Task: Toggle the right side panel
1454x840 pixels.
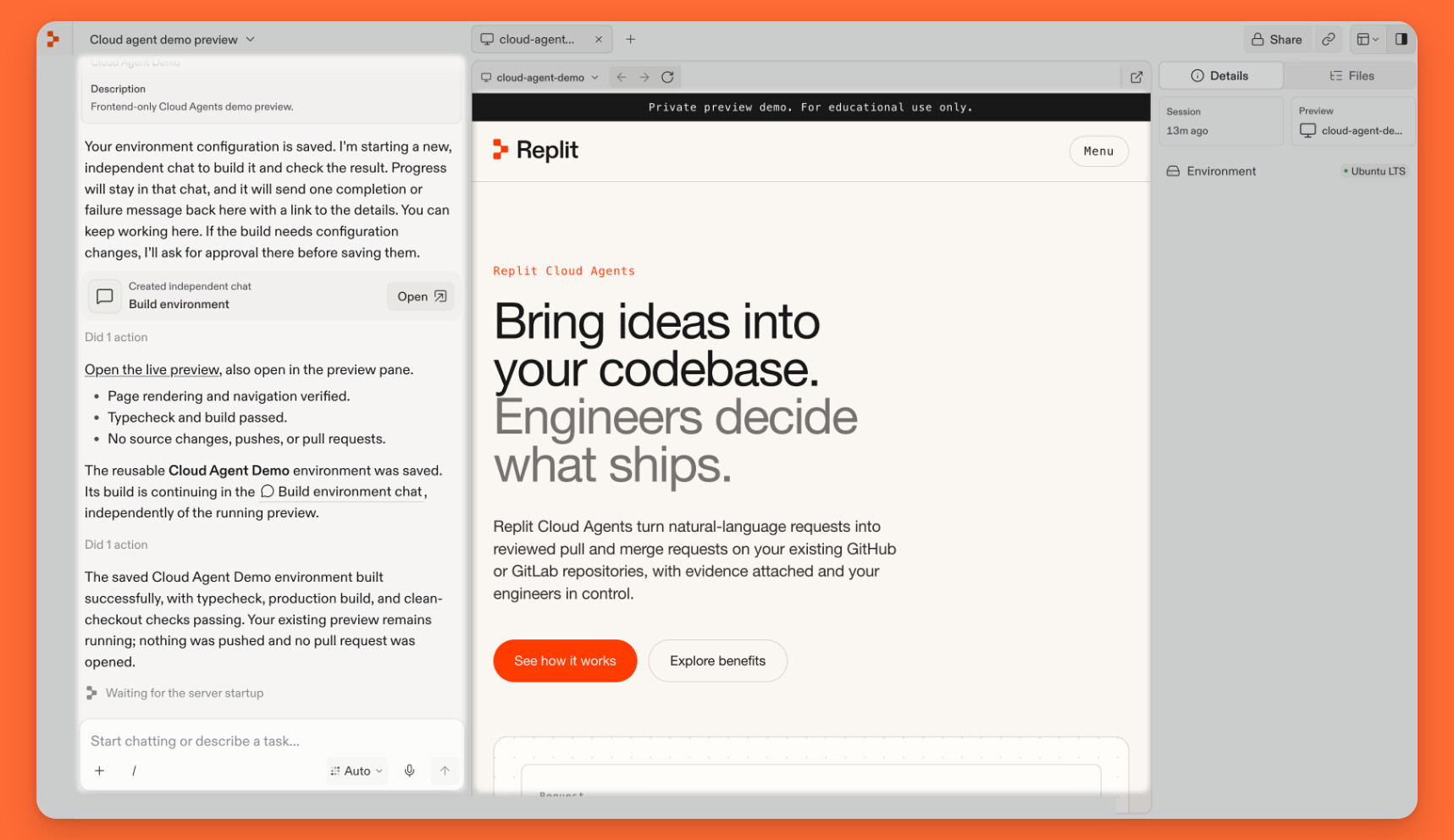Action: (1401, 39)
